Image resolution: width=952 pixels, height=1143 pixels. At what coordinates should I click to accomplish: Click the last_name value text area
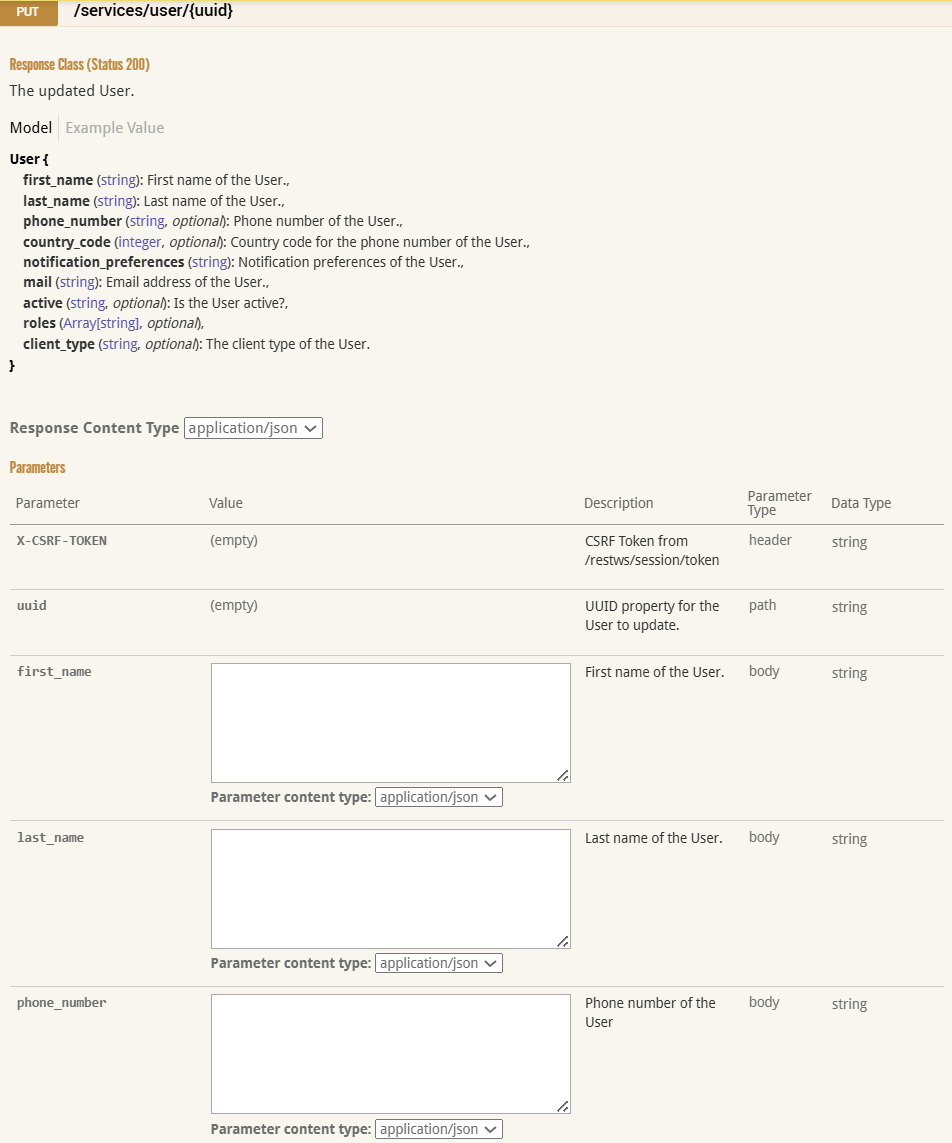tap(390, 888)
